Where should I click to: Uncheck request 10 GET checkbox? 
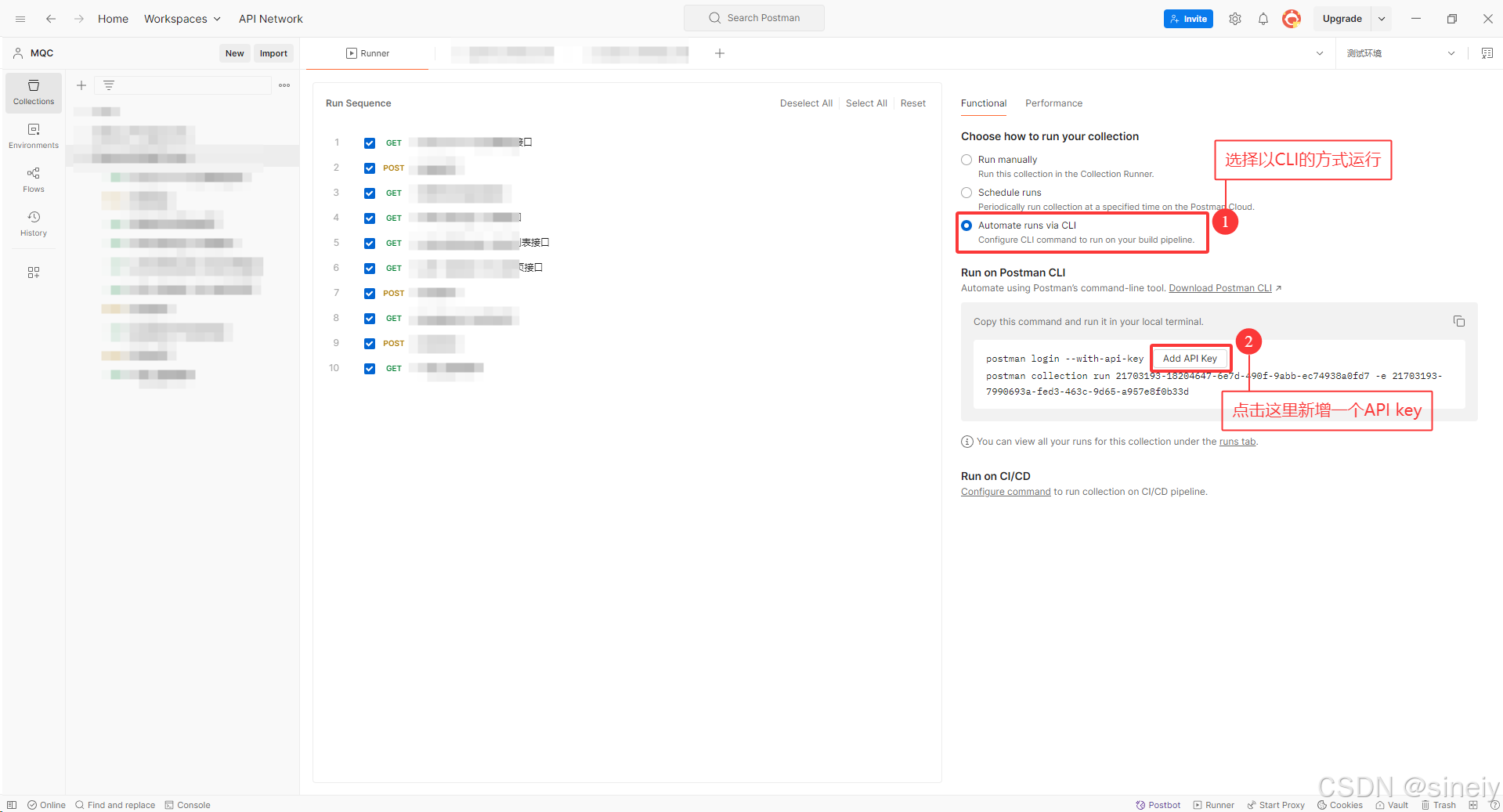click(x=370, y=368)
